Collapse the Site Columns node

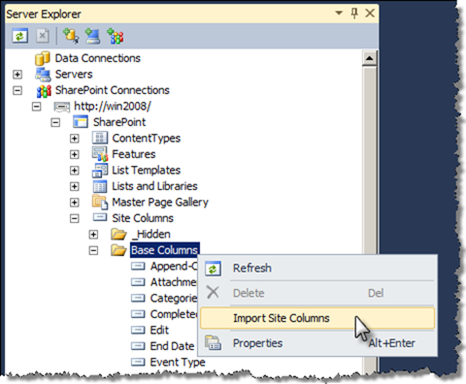coord(74,218)
